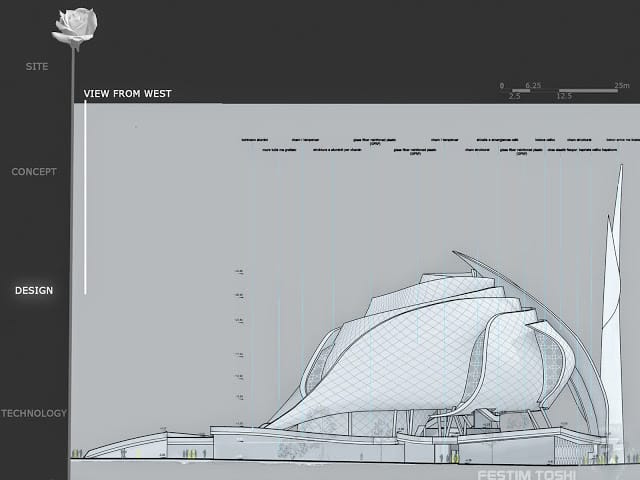640x480 pixels.
Task: Select the highlighted DESIGN section
Action: (x=34, y=291)
